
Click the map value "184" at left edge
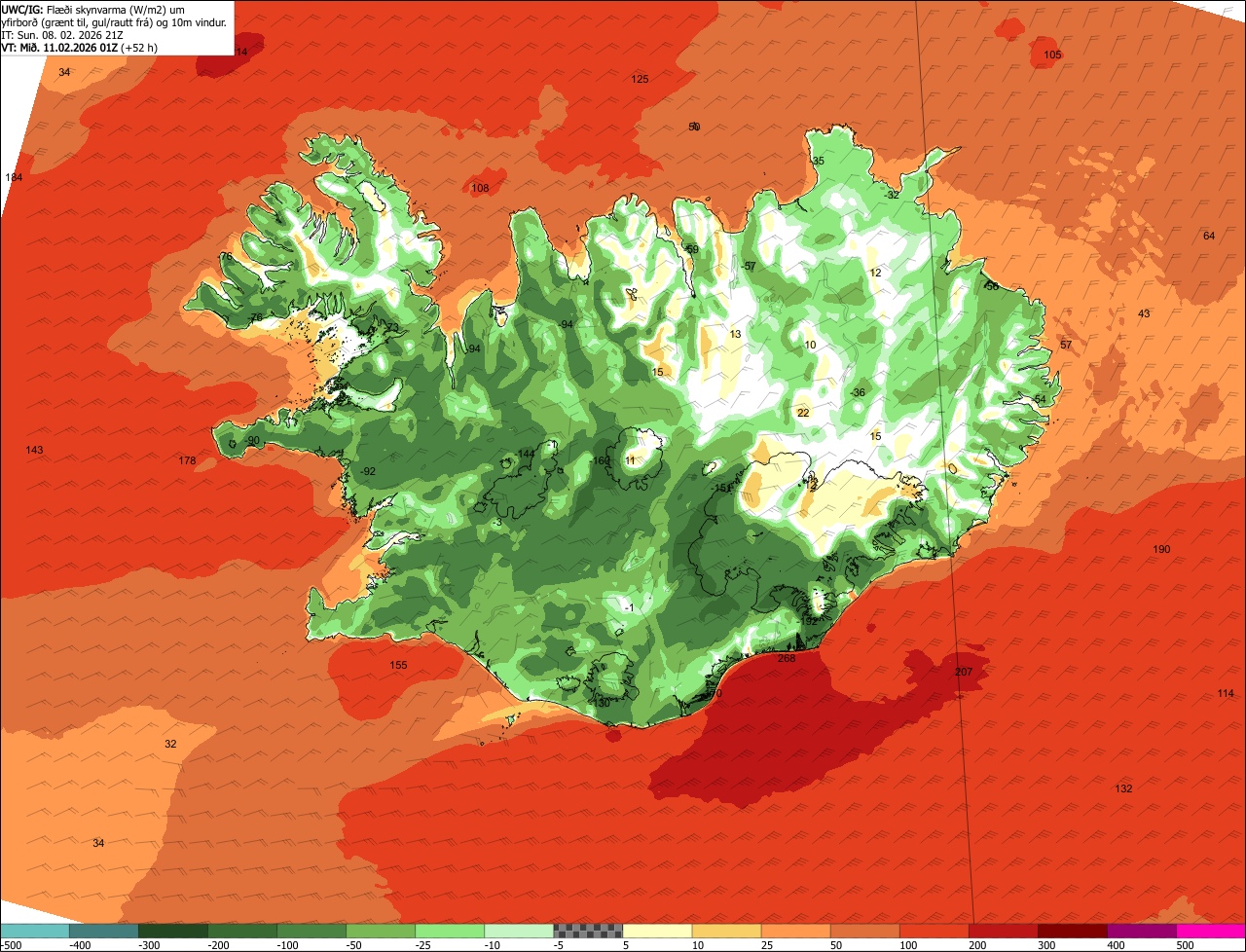tap(14, 178)
